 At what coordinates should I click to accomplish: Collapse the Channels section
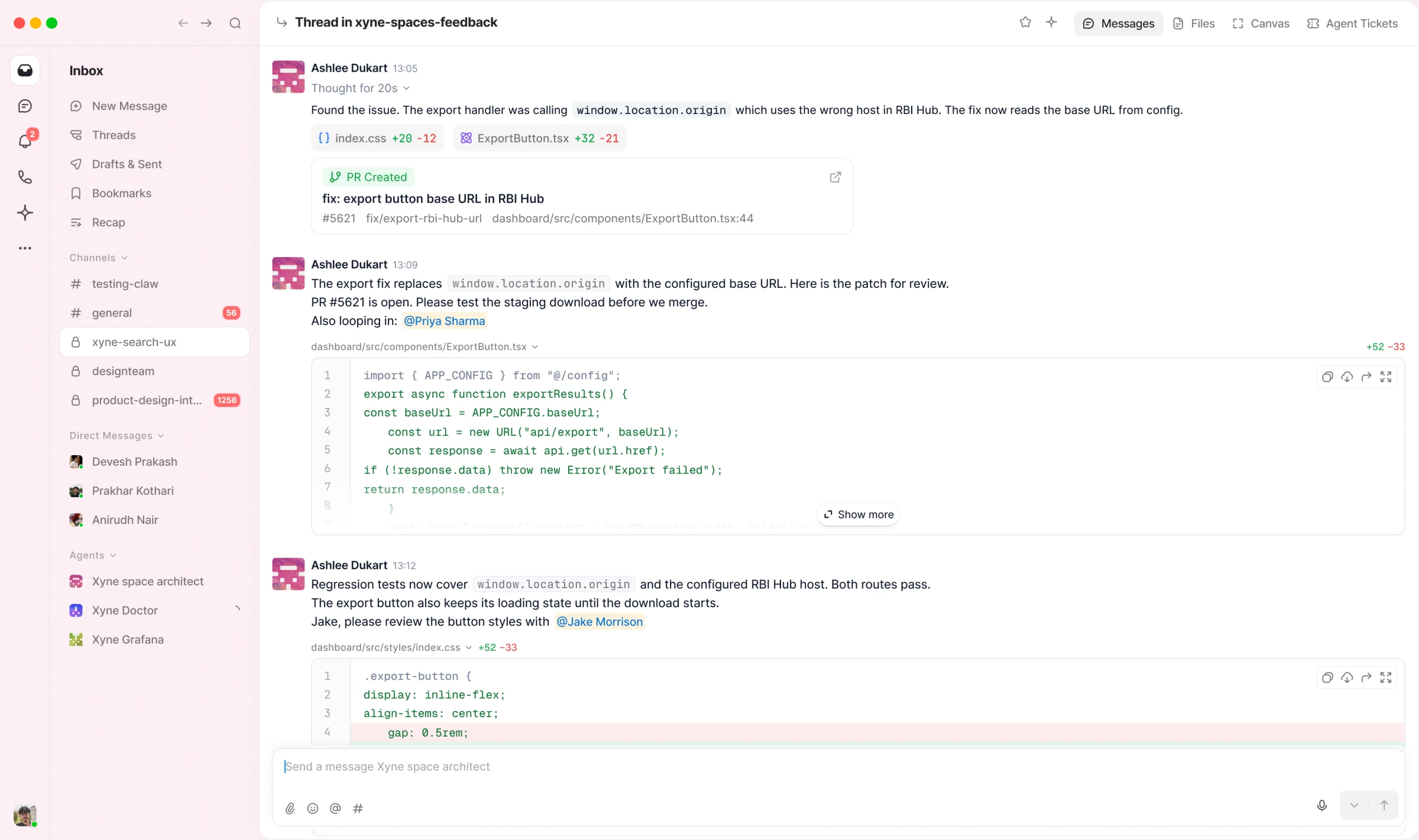click(x=98, y=258)
